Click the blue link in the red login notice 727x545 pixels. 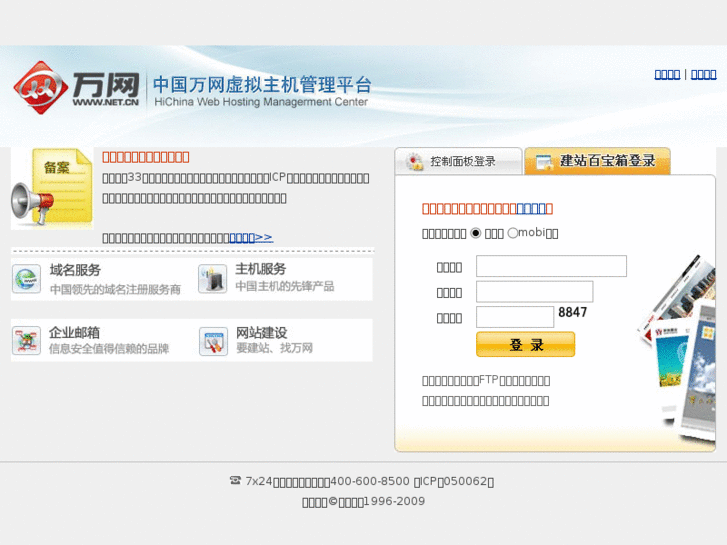(531, 209)
